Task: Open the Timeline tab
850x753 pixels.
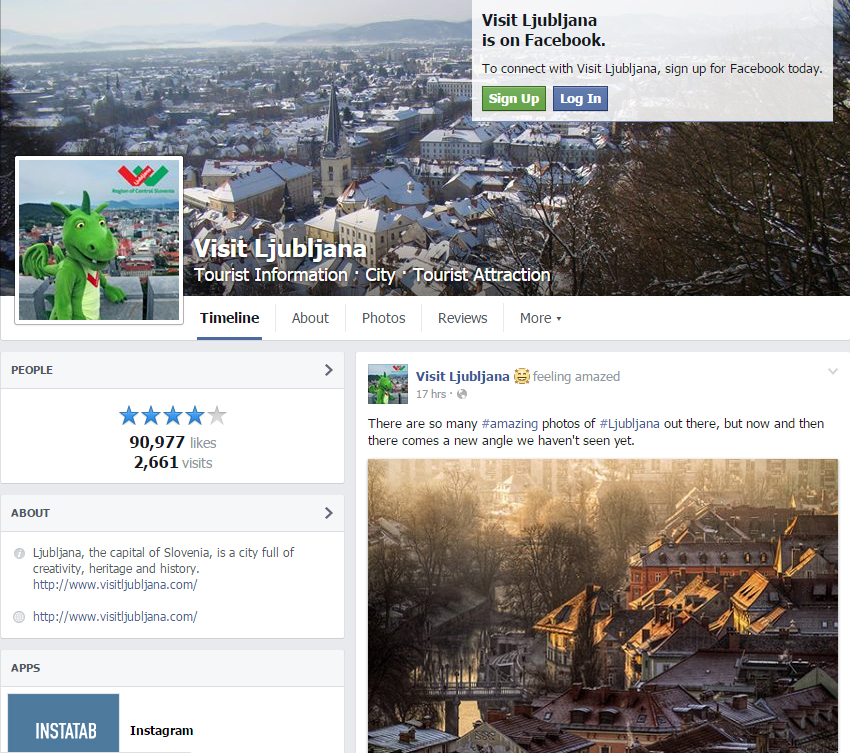Action: tap(229, 318)
